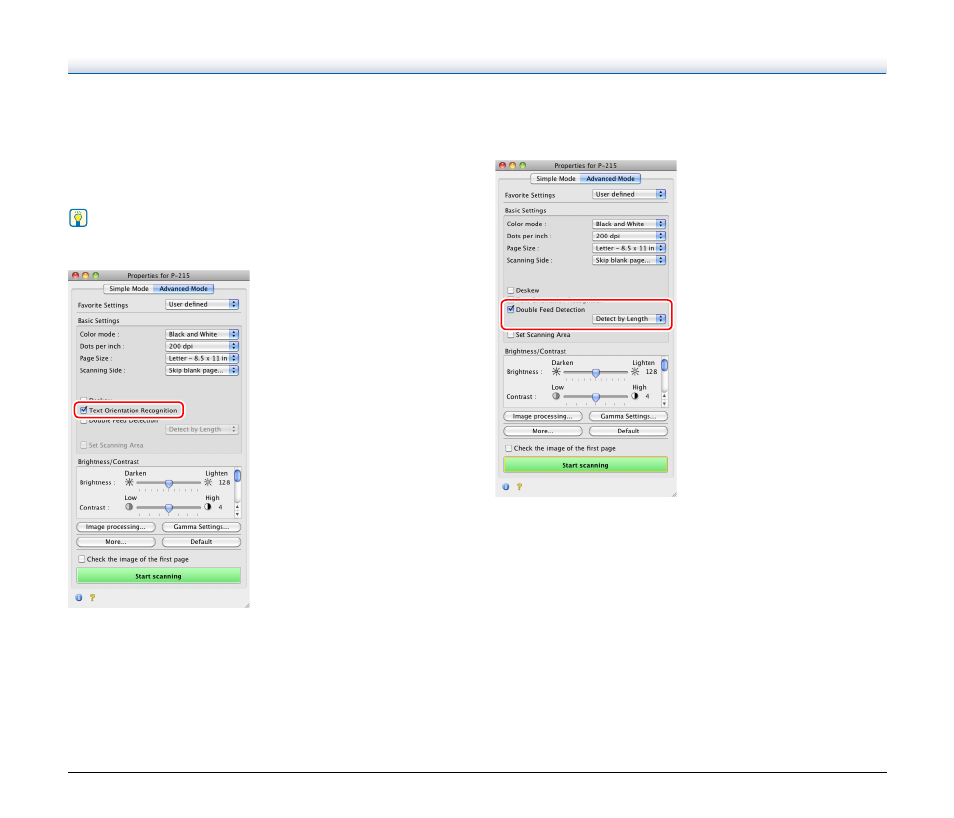Toggle Text Orientation Recognition checkbox
Viewport: 954px width, 818px height.
click(84, 410)
